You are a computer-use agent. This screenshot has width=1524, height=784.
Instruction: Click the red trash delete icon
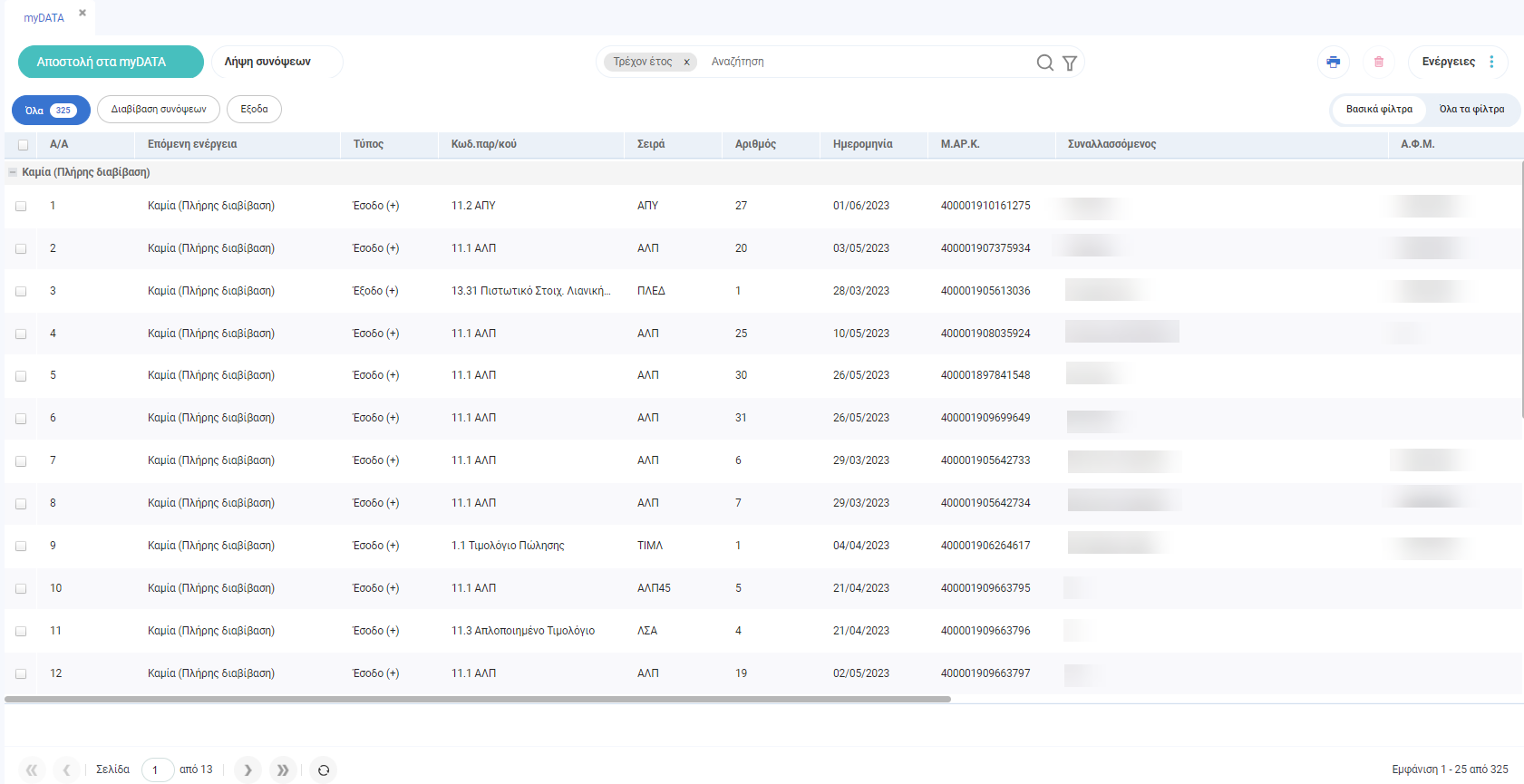1378,62
